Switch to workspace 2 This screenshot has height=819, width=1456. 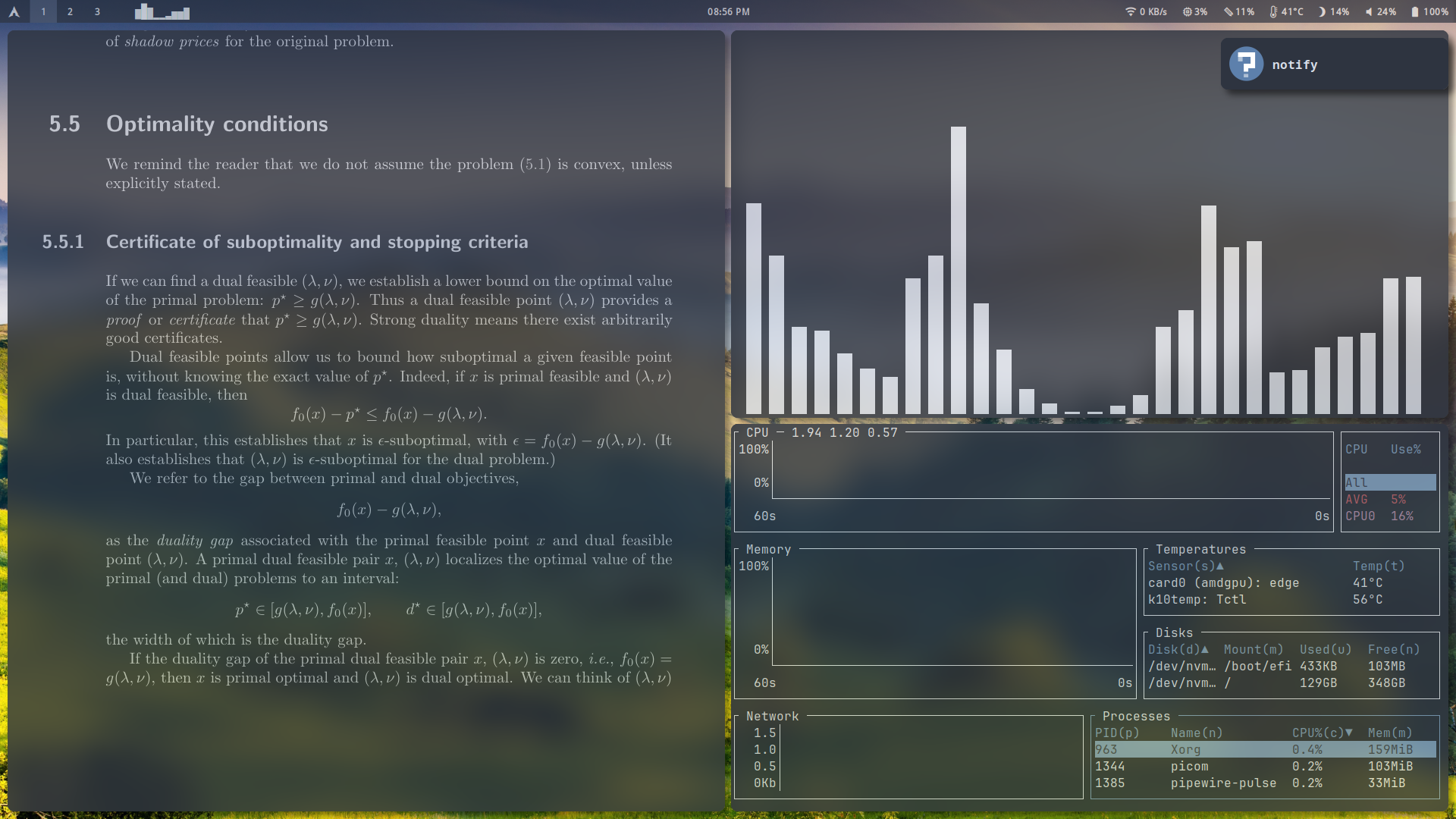pyautogui.click(x=70, y=11)
